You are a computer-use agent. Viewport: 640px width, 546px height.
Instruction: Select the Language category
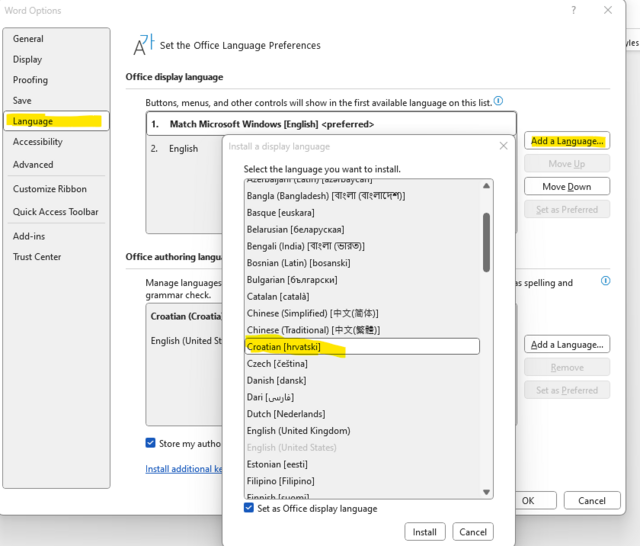(x=57, y=121)
